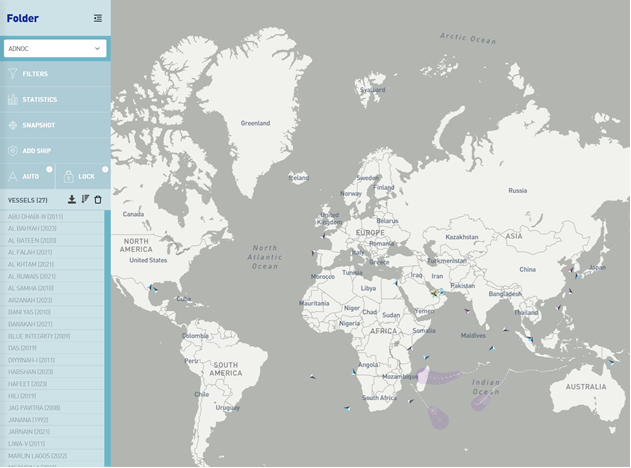This screenshot has height=468, width=631.
Task: Select vessel MARLIN LAGOS [2022]
Action: [52, 456]
